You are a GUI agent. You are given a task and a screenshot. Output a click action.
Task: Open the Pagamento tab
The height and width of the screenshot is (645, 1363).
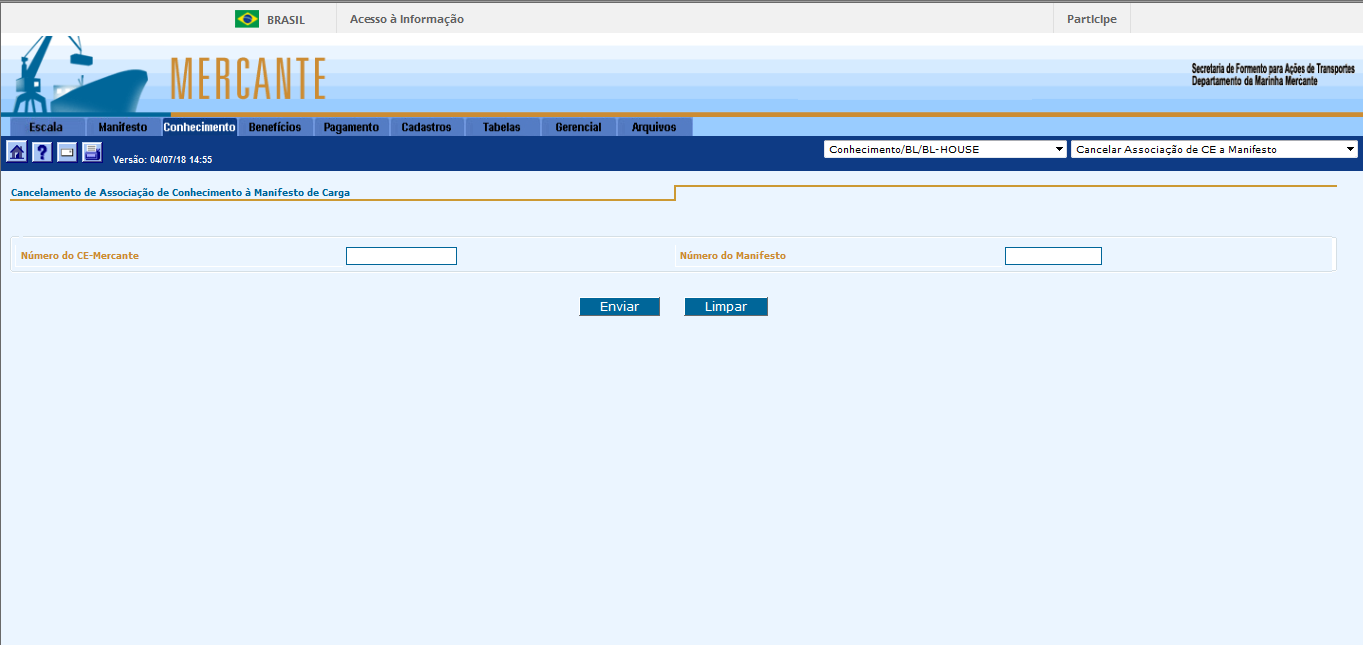coord(351,127)
